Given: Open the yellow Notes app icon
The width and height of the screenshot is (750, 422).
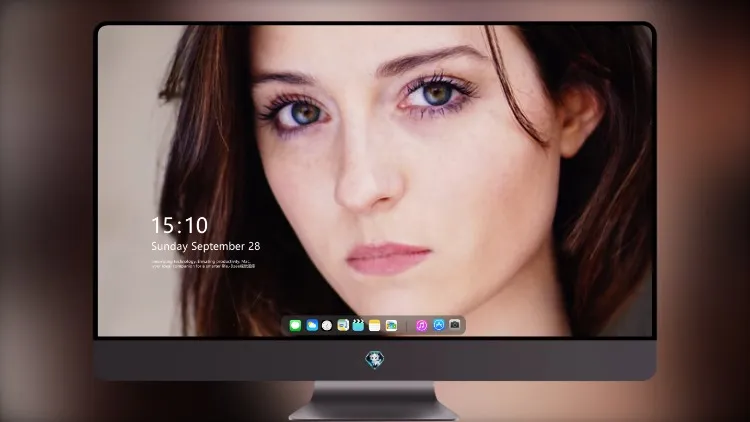Looking at the screenshot, I should click(x=375, y=325).
